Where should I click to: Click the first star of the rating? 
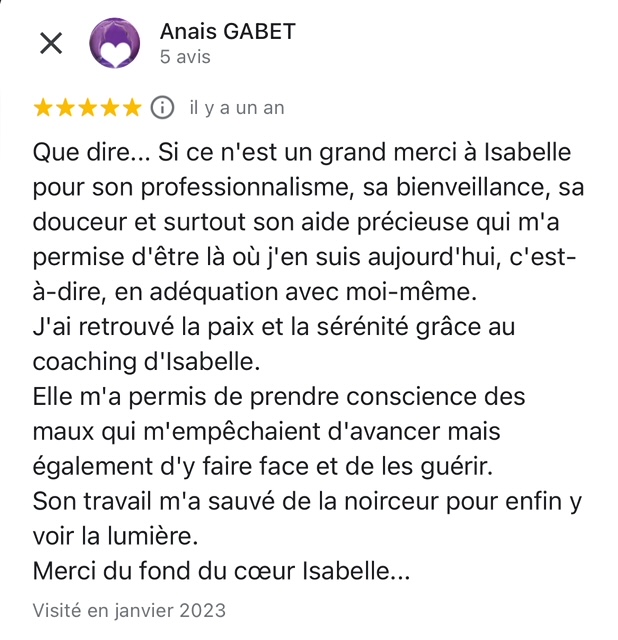[43, 107]
